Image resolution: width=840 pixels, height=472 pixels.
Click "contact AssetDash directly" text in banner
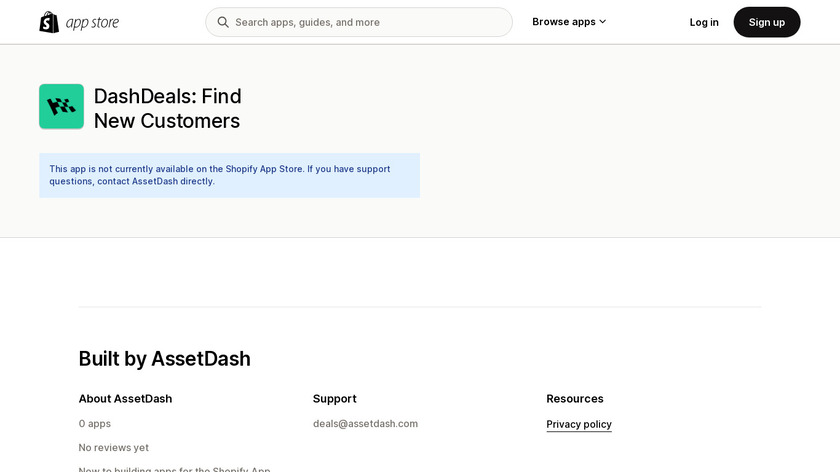tap(155, 181)
